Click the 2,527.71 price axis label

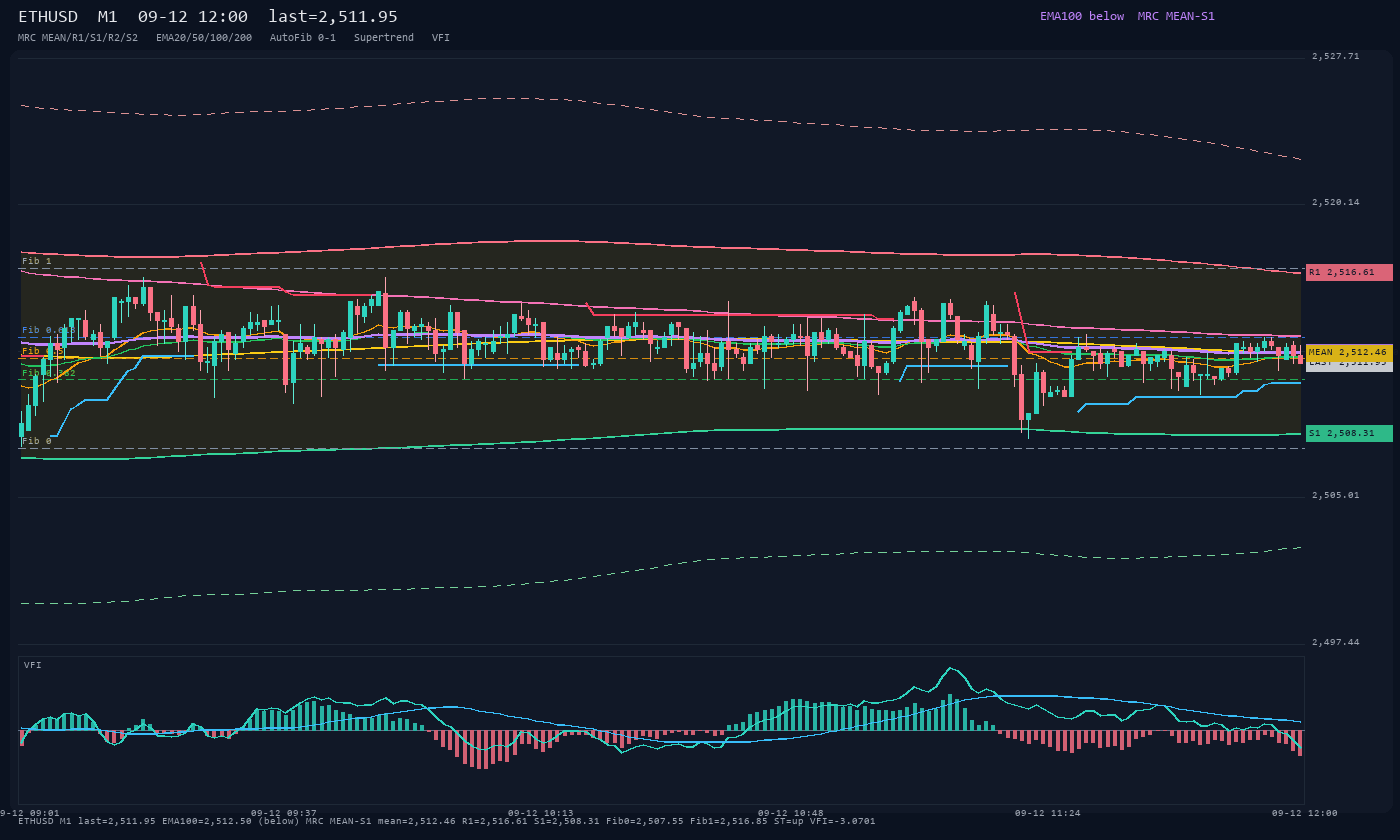pyautogui.click(x=1336, y=56)
